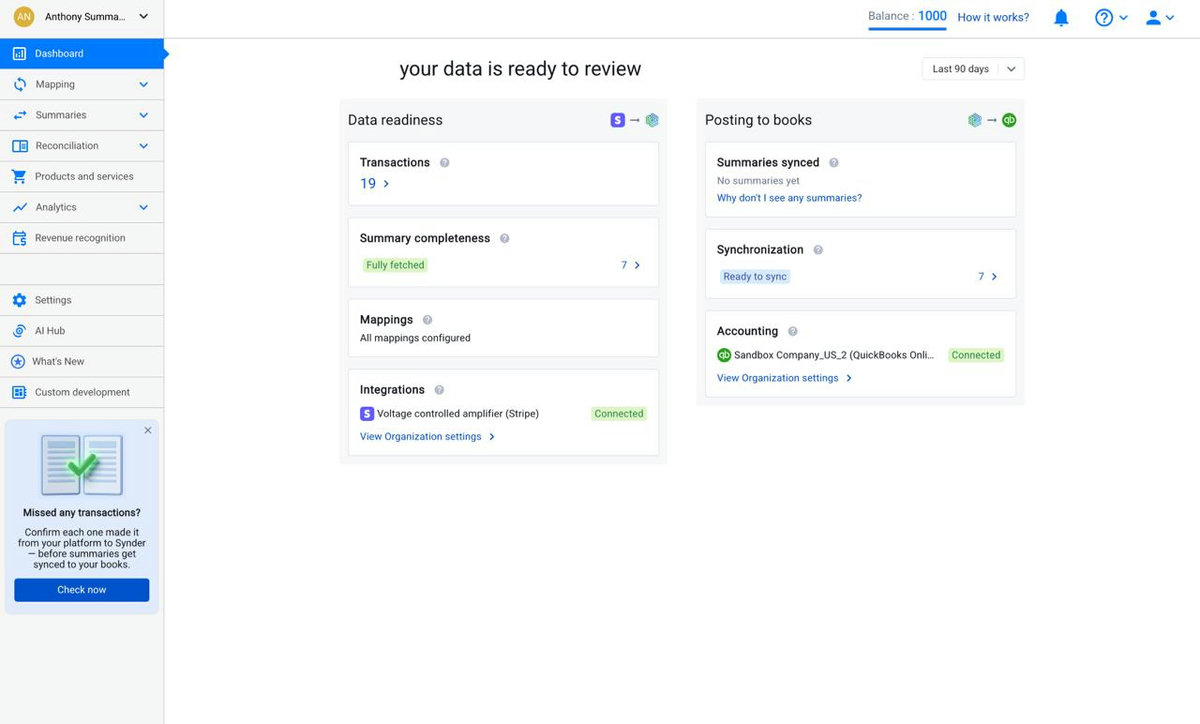This screenshot has height=724, width=1200.
Task: Click the AN account avatar
Action: [23, 17]
